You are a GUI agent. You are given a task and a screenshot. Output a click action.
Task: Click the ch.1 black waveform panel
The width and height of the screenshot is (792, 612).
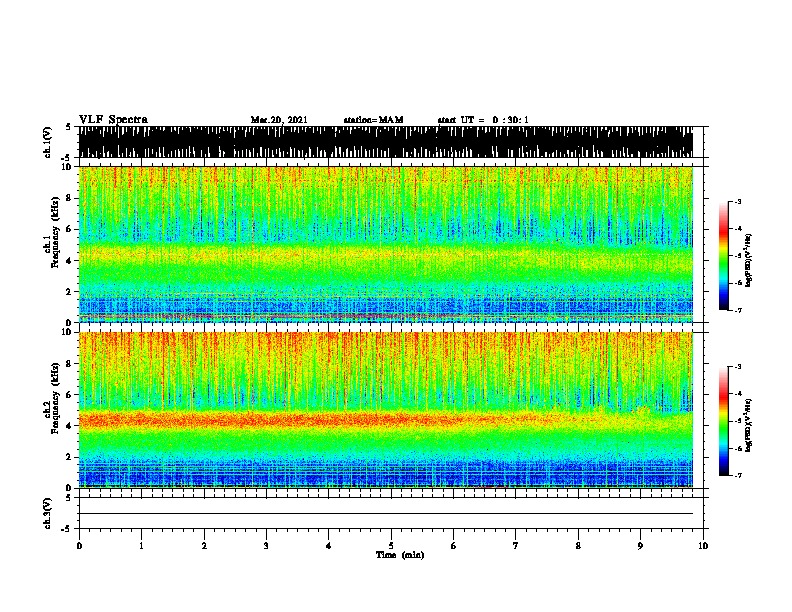386,142
